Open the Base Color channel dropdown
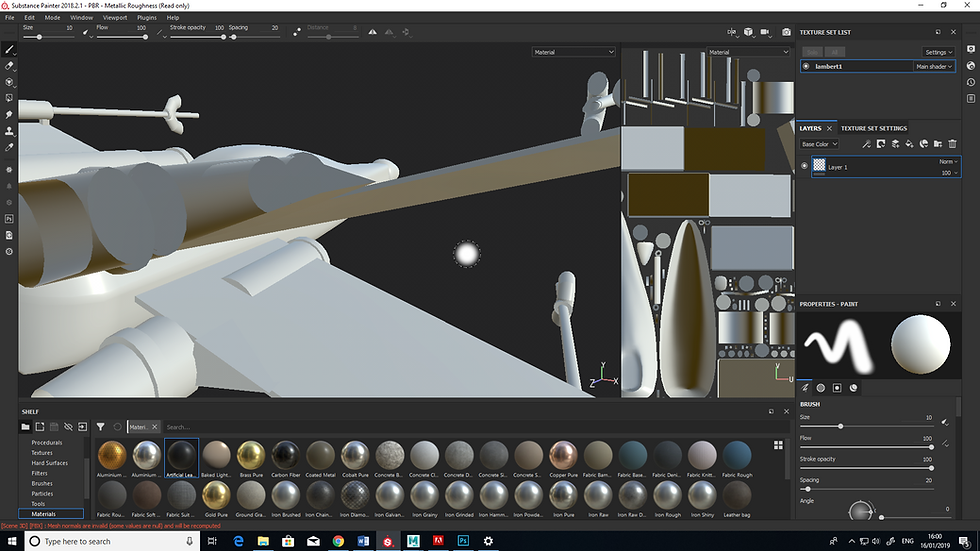 [819, 144]
